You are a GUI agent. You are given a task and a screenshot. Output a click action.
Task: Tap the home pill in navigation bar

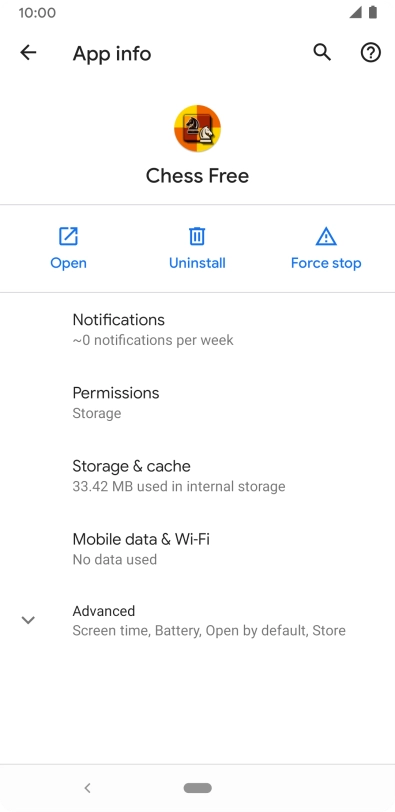click(x=197, y=788)
